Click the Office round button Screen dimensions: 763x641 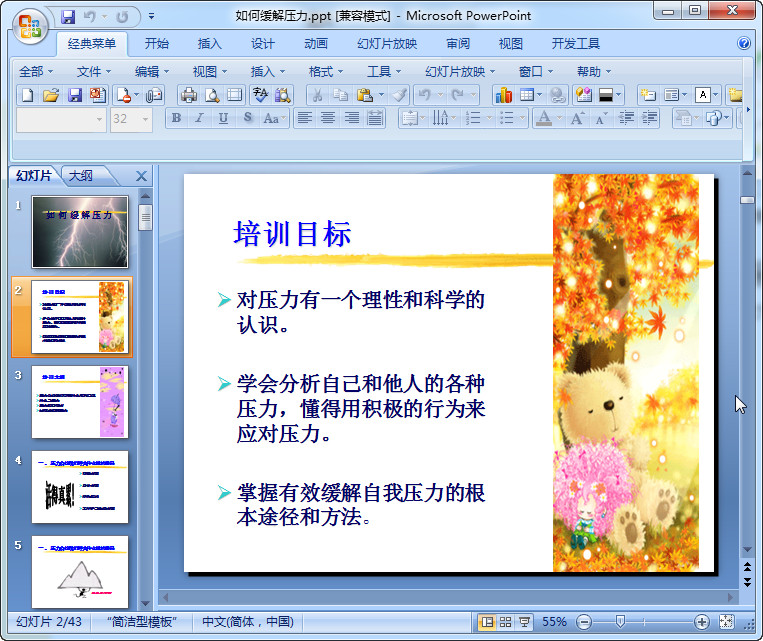[x=30, y=26]
